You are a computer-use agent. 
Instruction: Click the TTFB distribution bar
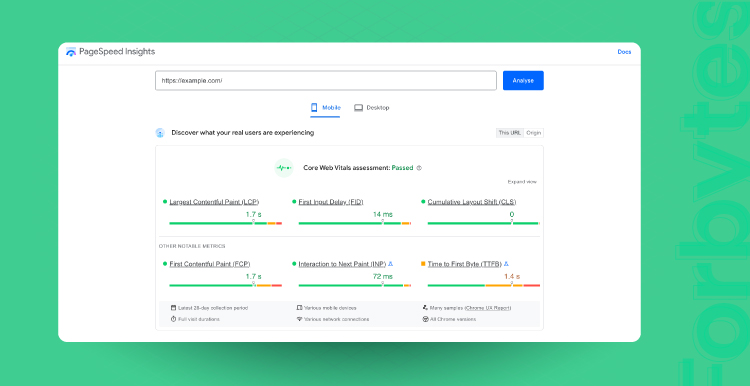484,286
